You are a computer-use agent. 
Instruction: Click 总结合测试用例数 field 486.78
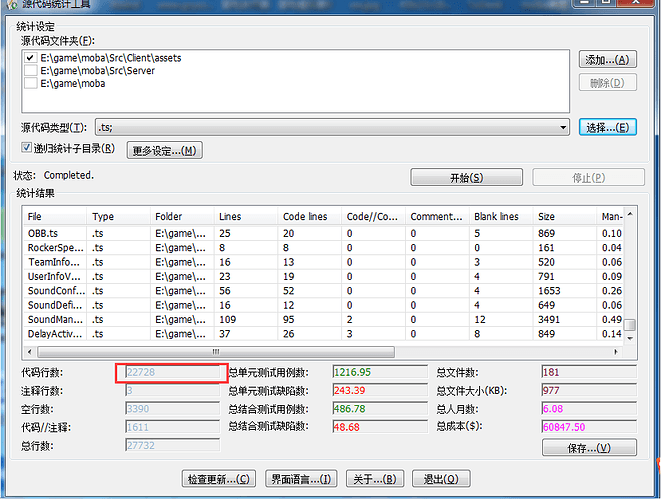(380, 409)
